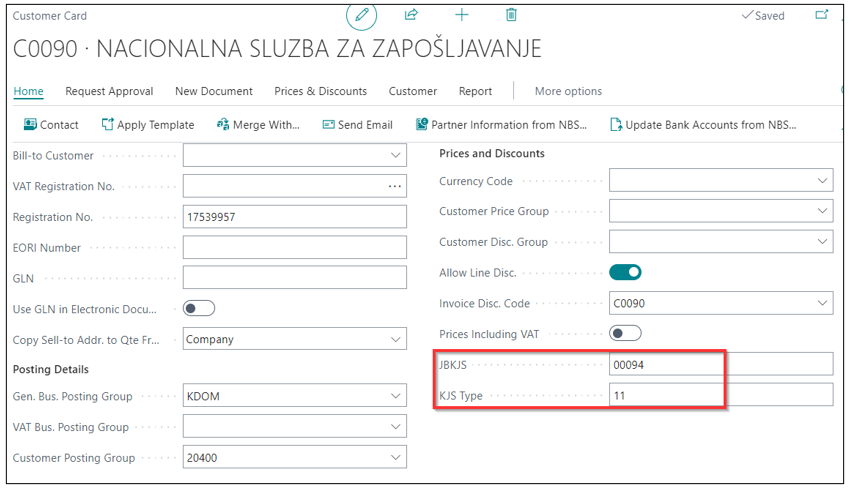Click Send Email action label
The height and width of the screenshot is (490, 850).
point(365,125)
